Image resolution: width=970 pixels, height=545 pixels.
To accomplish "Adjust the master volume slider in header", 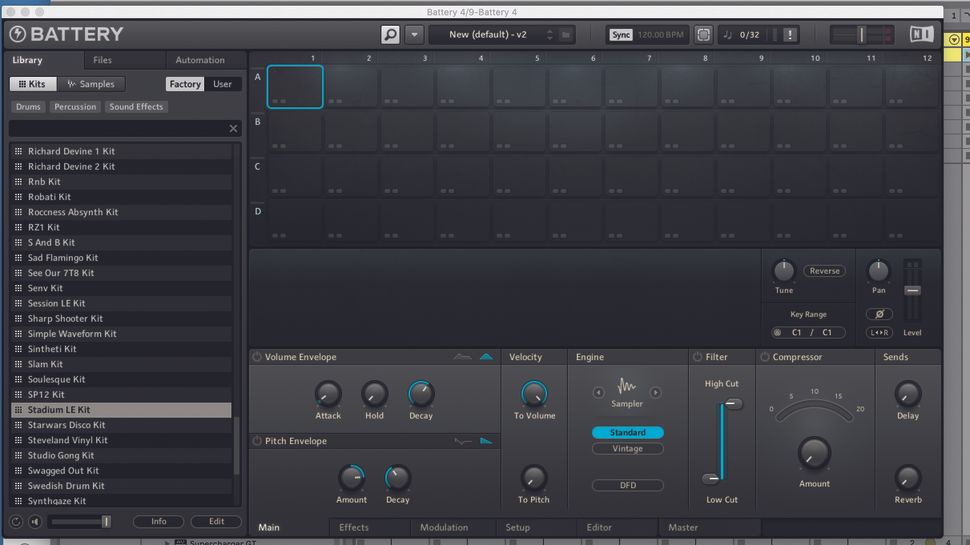I will 861,35.
